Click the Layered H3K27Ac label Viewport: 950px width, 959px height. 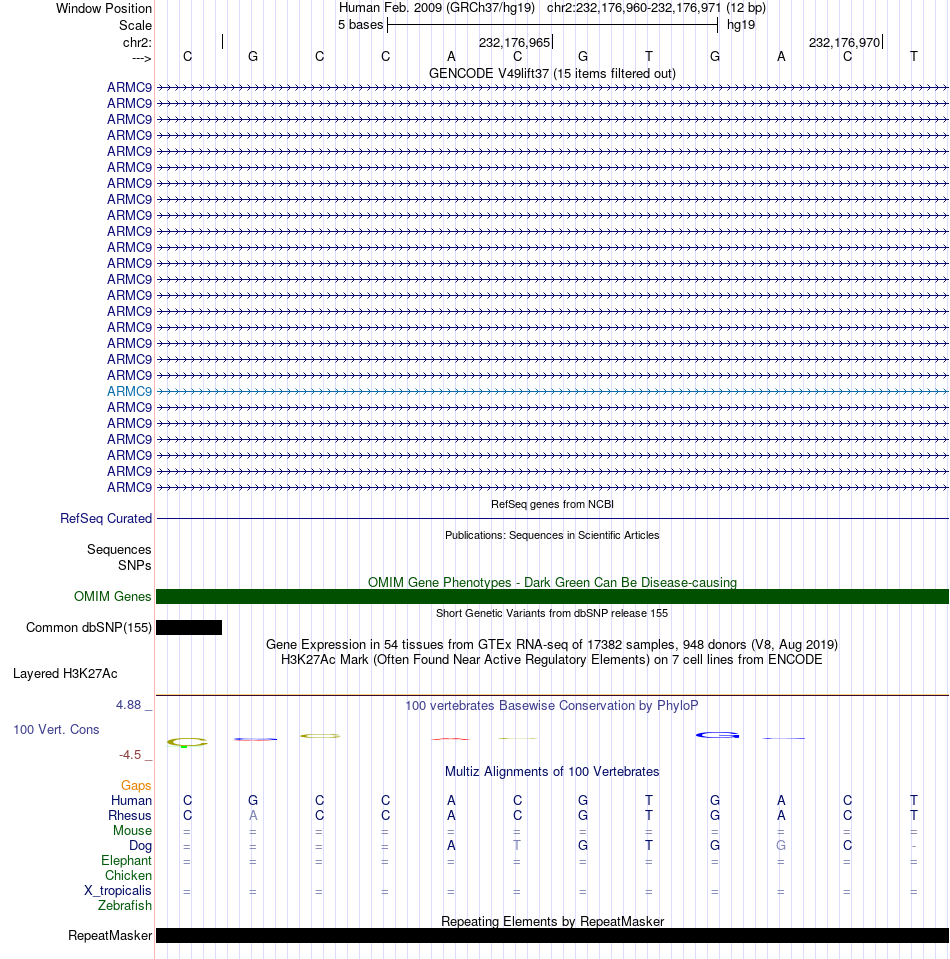click(65, 673)
